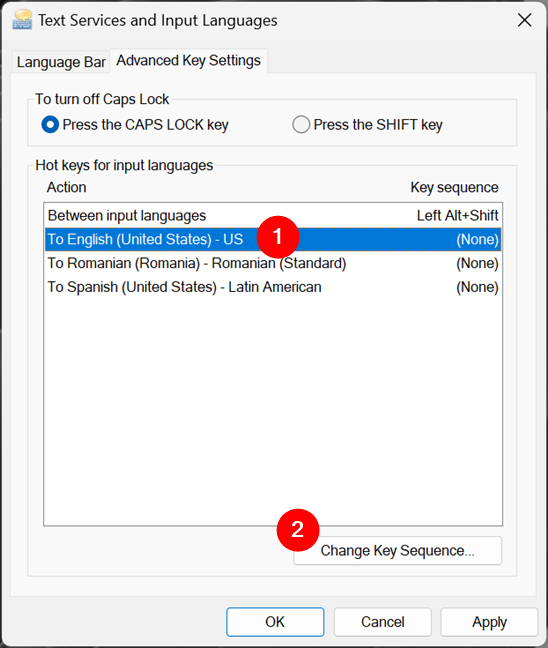The height and width of the screenshot is (648, 548).
Task: Click the Change Key Sequence button
Action: point(398,550)
